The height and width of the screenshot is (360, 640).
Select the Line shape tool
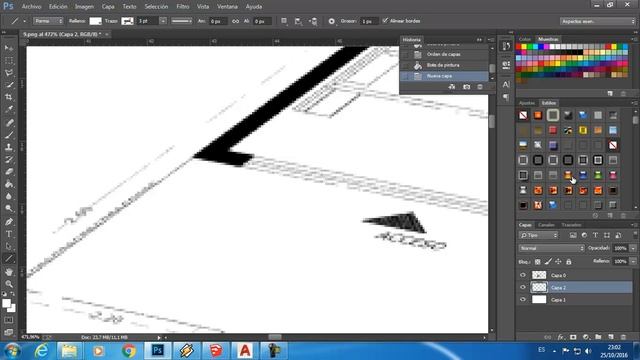pos(9,258)
